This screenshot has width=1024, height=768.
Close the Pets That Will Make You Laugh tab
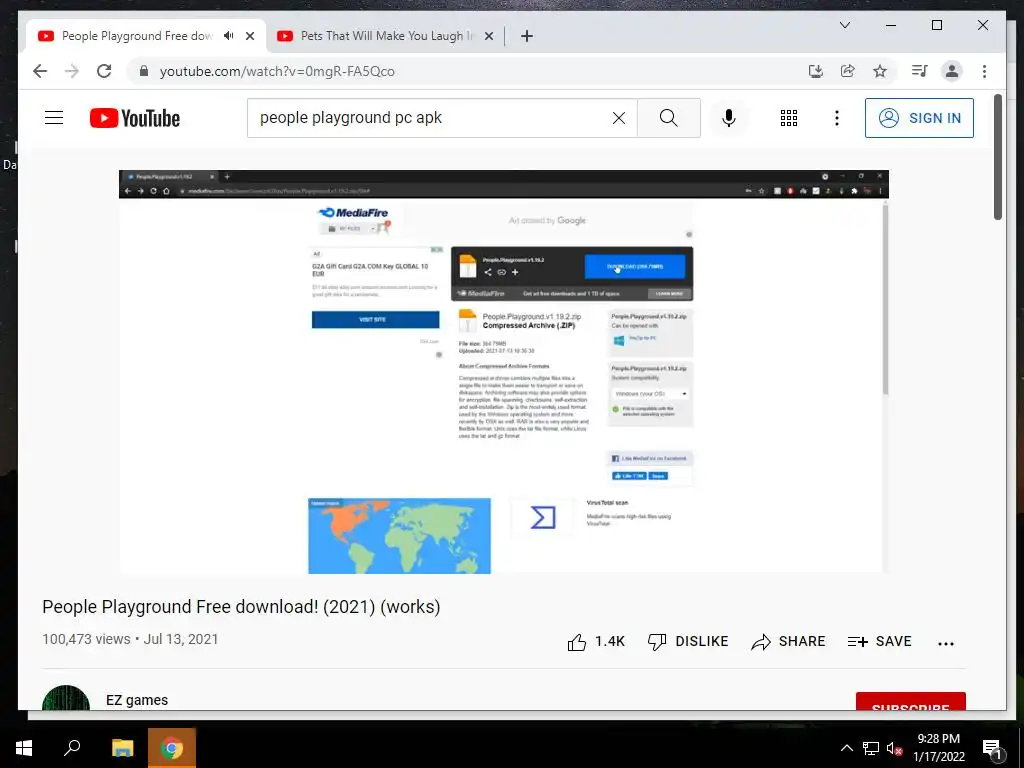click(x=488, y=36)
